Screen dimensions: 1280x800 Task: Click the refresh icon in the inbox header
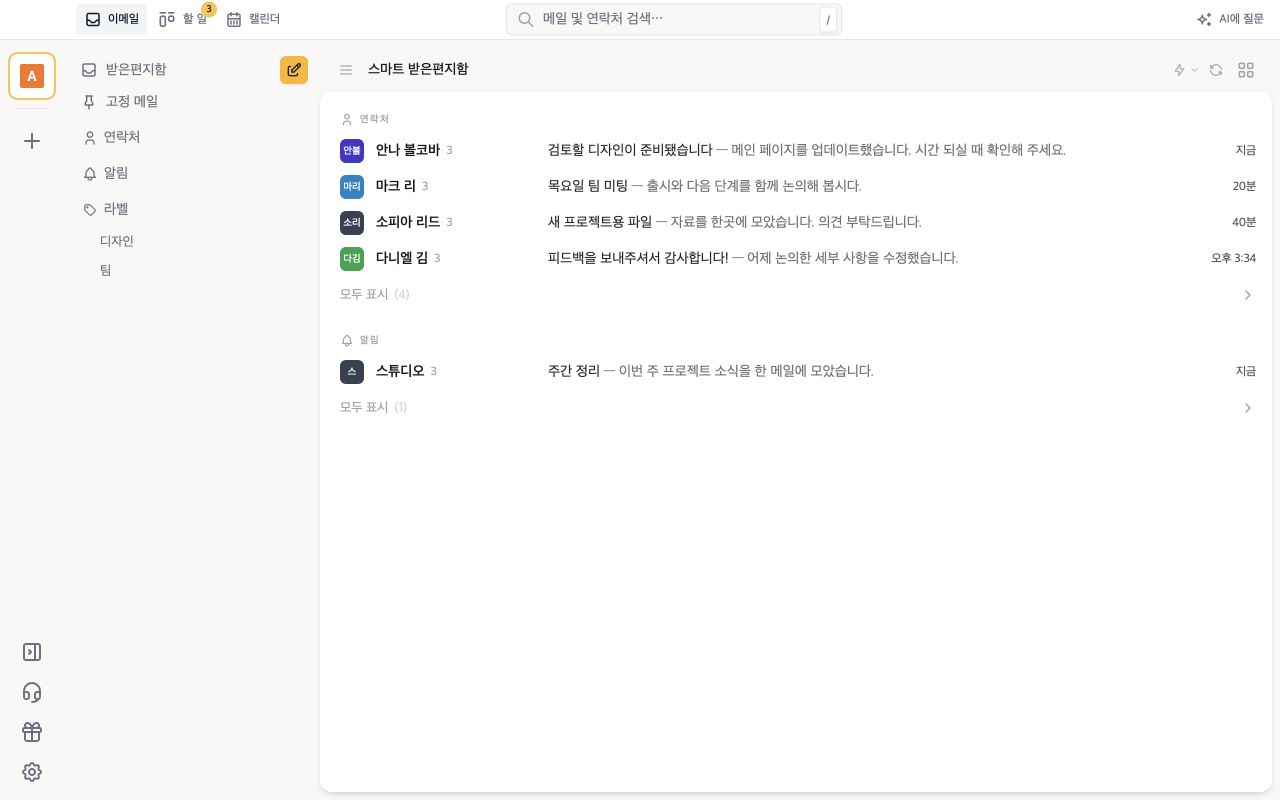(x=1216, y=70)
